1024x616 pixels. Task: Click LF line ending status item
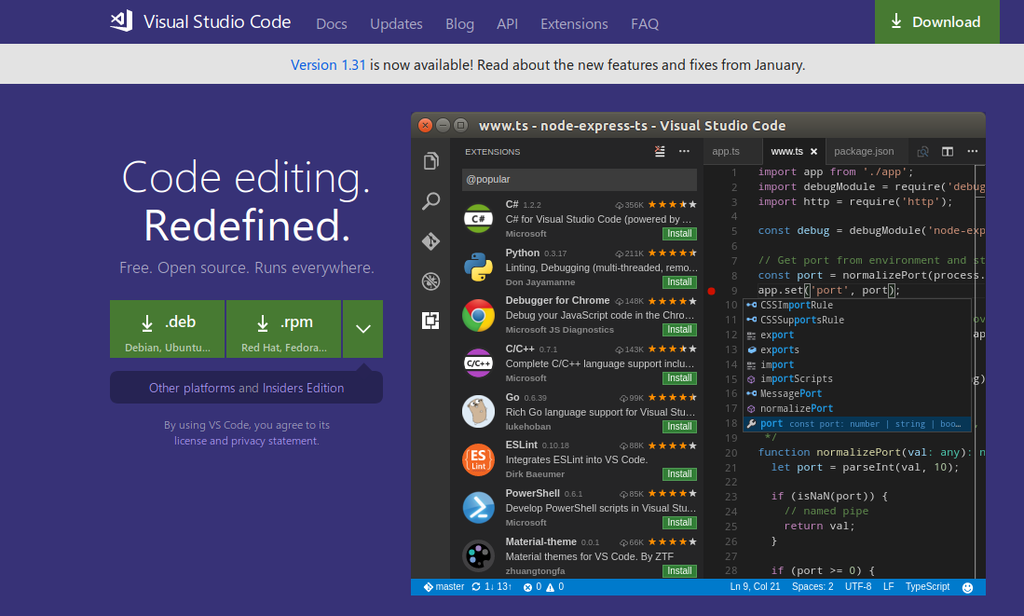click(x=888, y=587)
